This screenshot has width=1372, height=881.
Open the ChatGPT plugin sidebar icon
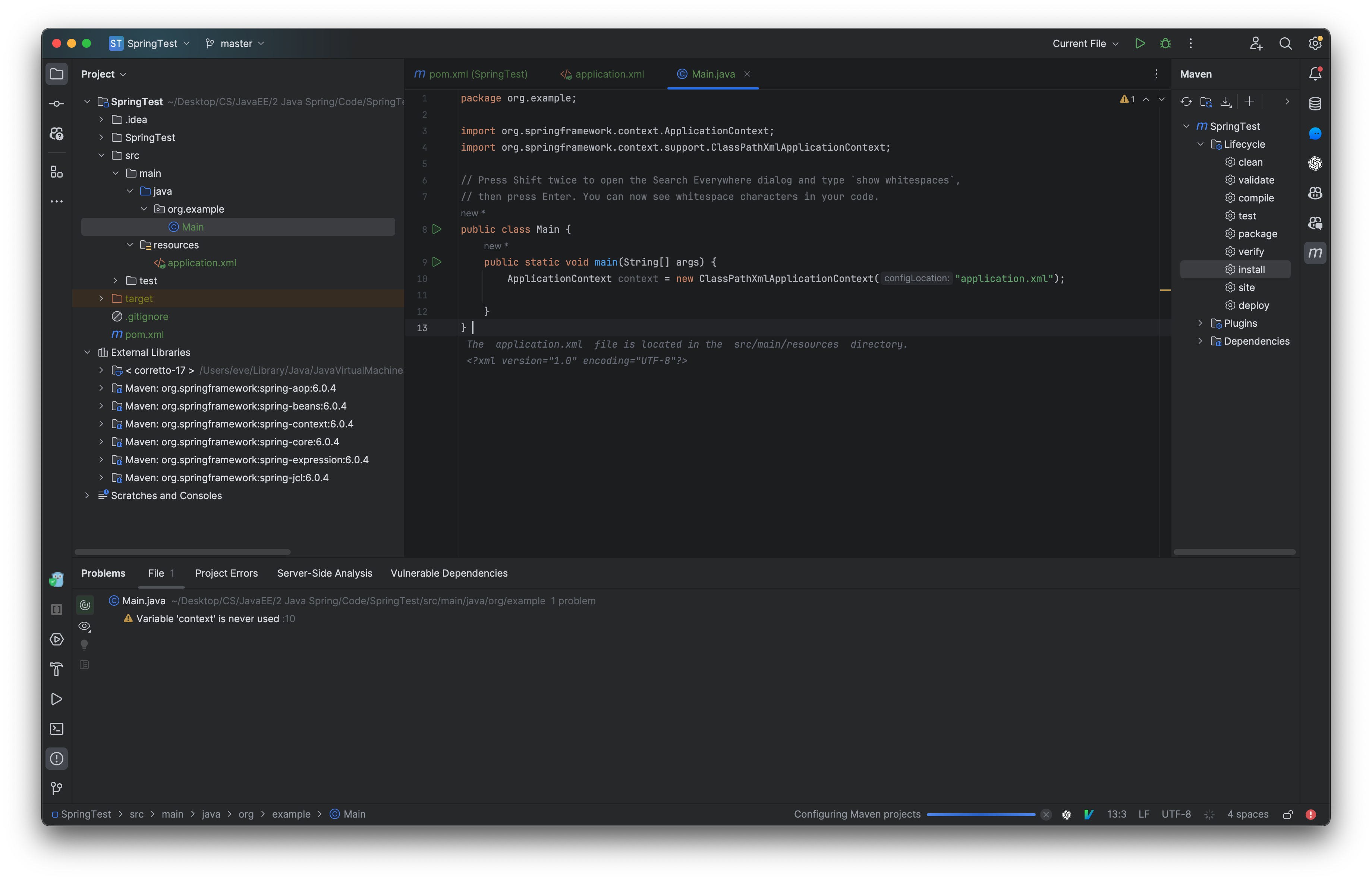pyautogui.click(x=1315, y=164)
